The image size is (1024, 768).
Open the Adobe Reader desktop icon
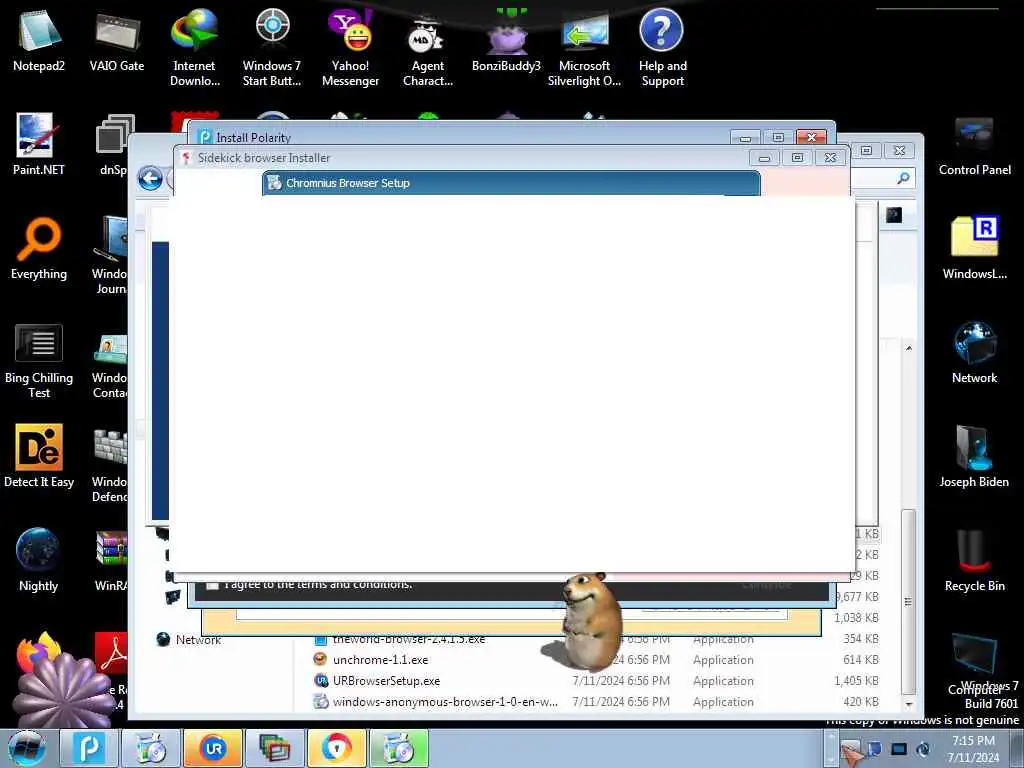tap(112, 653)
